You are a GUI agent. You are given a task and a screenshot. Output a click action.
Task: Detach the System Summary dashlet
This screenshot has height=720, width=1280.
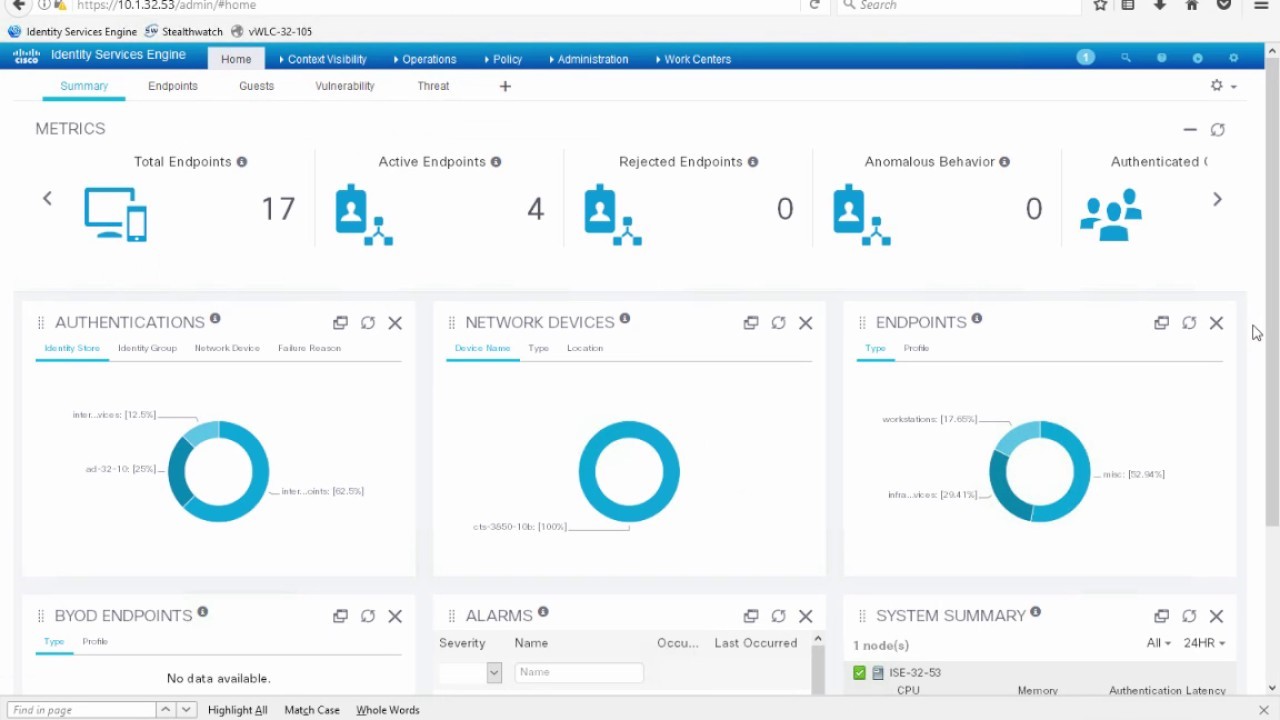(x=1161, y=616)
